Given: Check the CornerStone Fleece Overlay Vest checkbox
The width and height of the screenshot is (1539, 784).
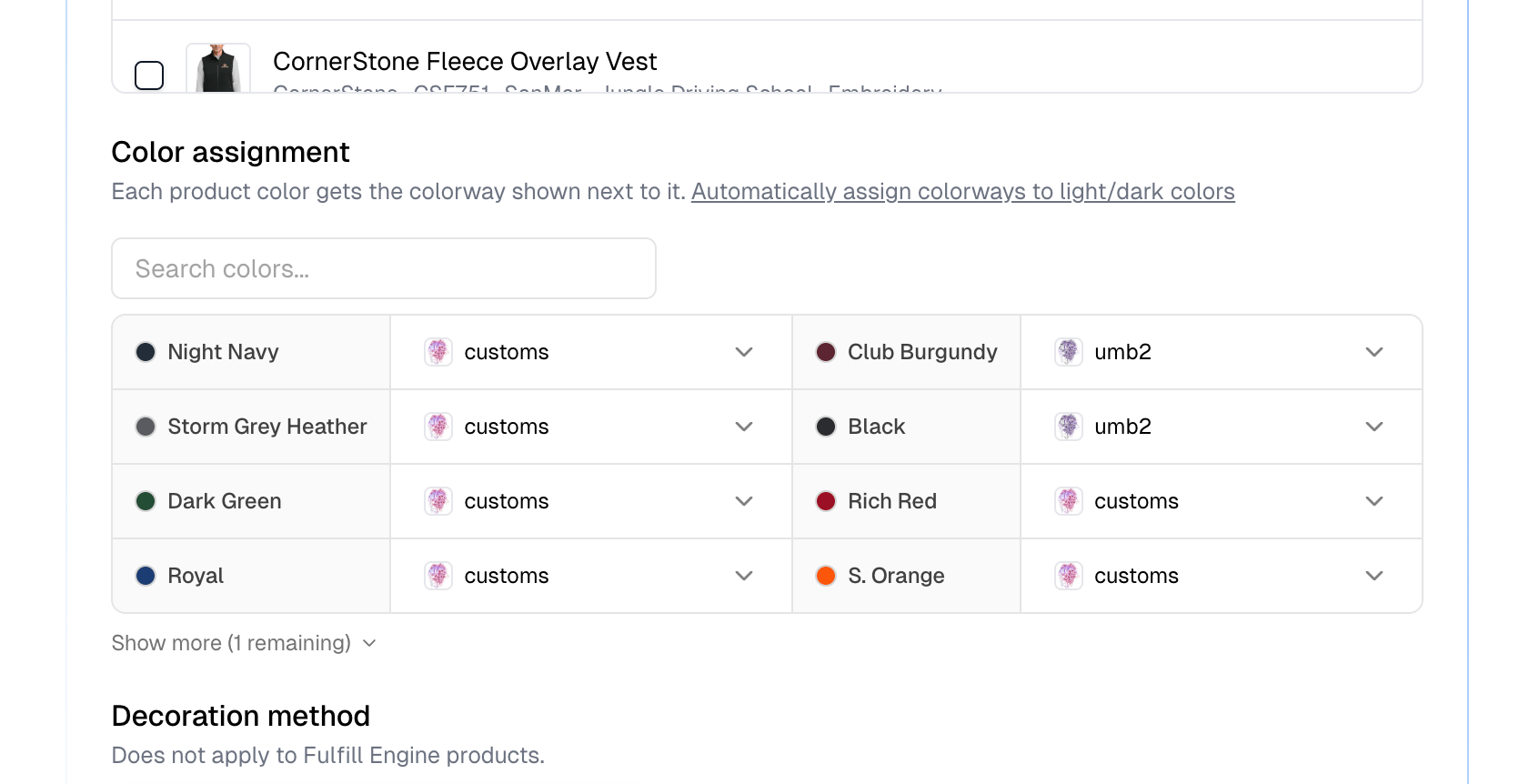Looking at the screenshot, I should coord(149,75).
